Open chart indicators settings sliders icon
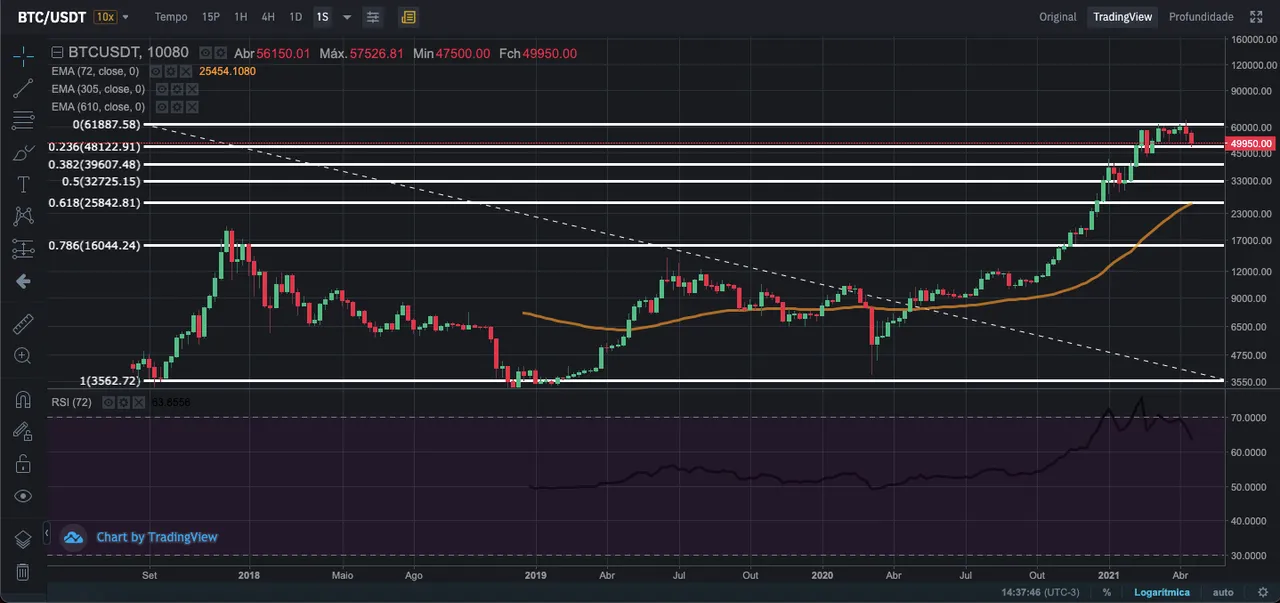Screen dimensions: 1280x603 pyautogui.click(x=373, y=17)
